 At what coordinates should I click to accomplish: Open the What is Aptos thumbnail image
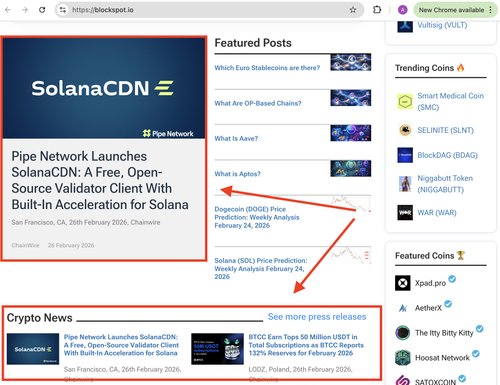coord(351,168)
